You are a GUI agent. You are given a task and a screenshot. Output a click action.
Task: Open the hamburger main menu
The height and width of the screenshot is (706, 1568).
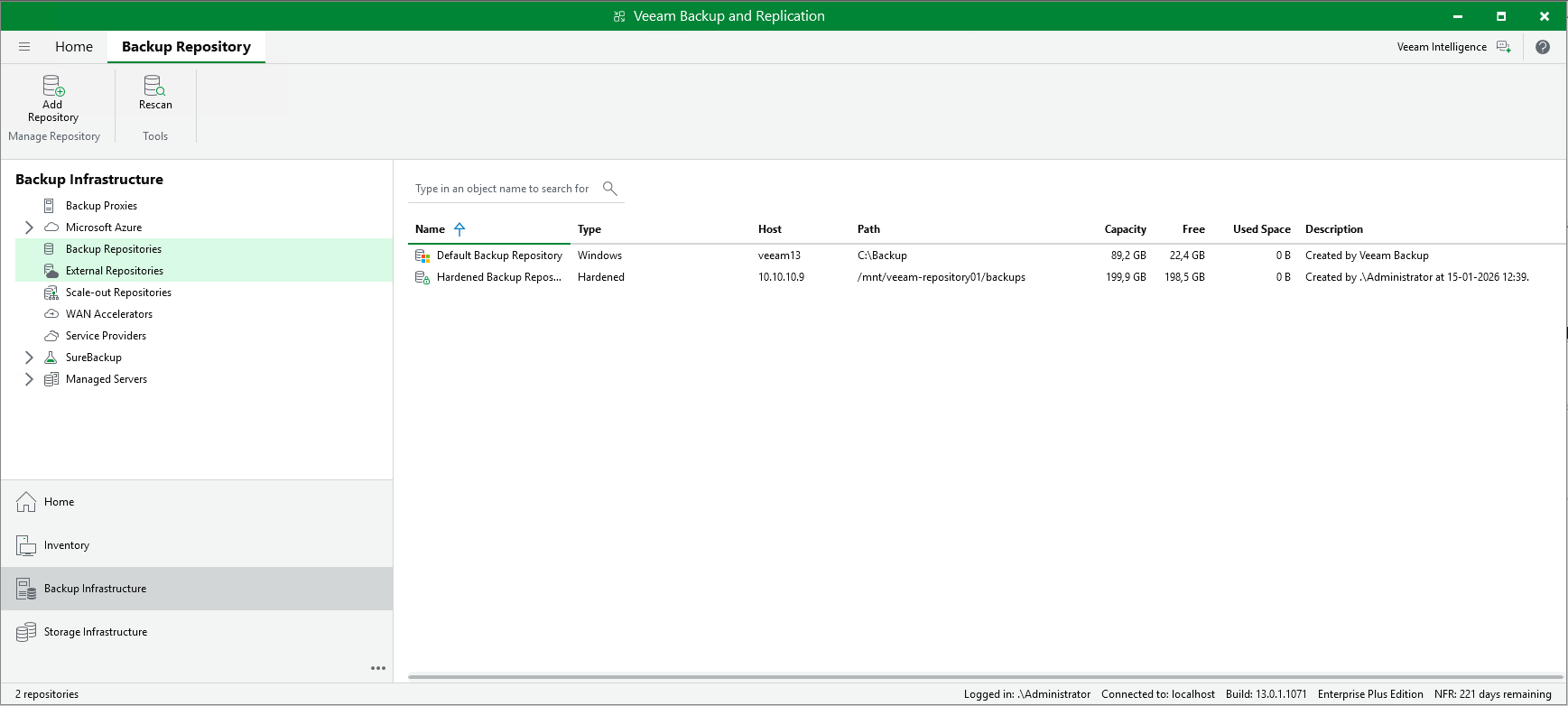pos(24,47)
